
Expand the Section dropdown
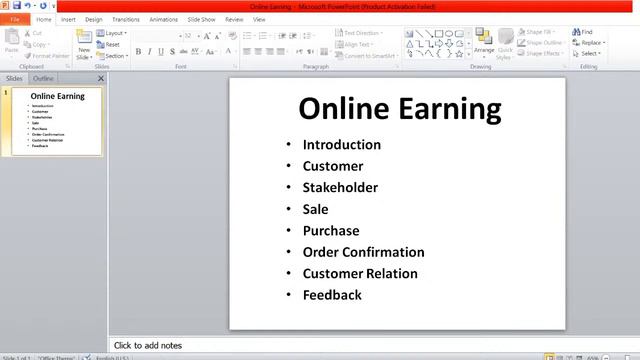[113, 56]
